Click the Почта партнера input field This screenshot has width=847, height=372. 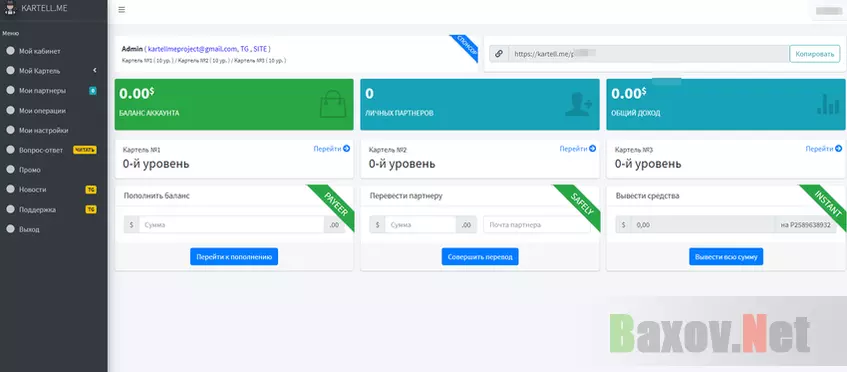tap(536, 225)
